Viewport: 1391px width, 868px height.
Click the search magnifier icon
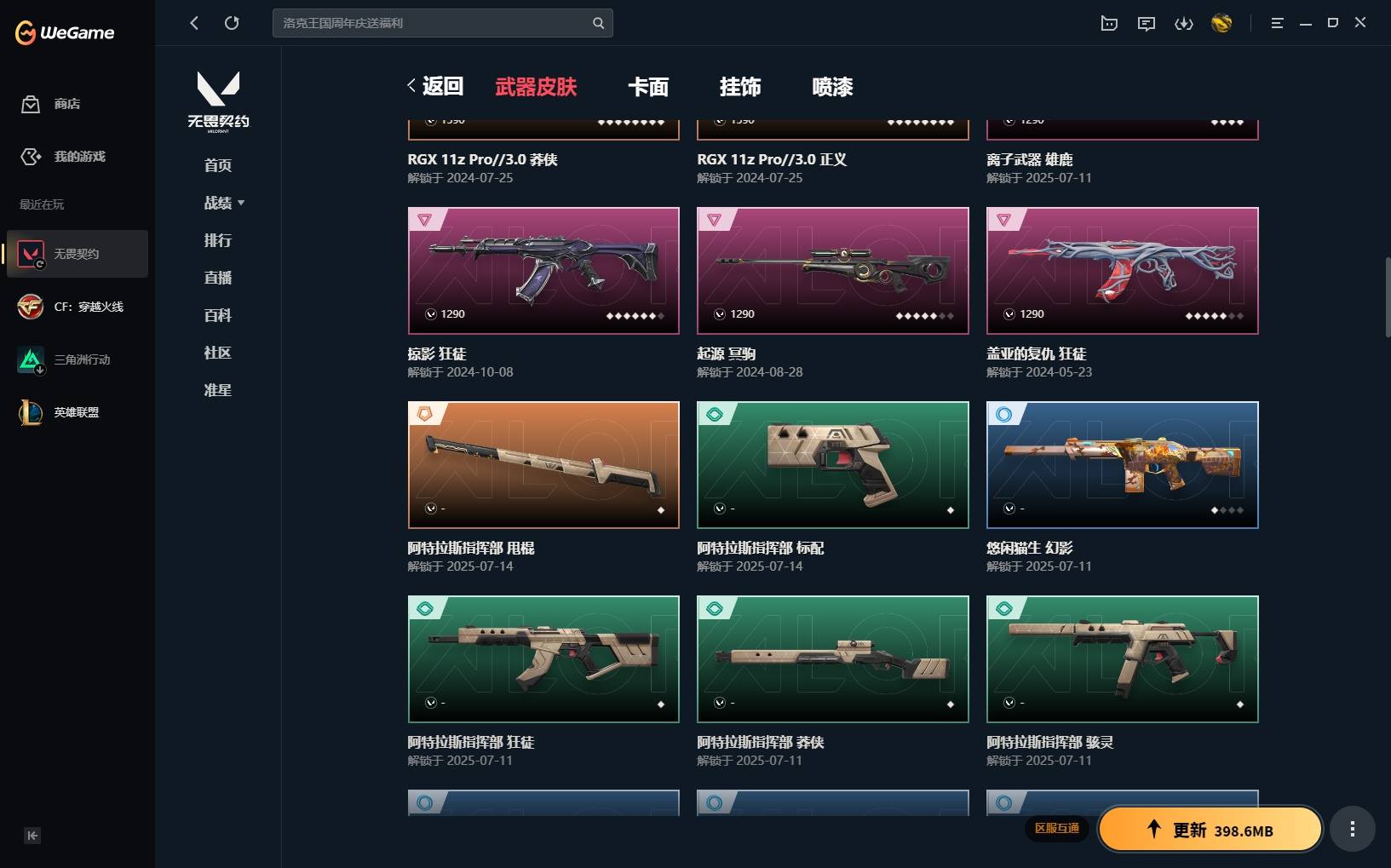click(598, 23)
